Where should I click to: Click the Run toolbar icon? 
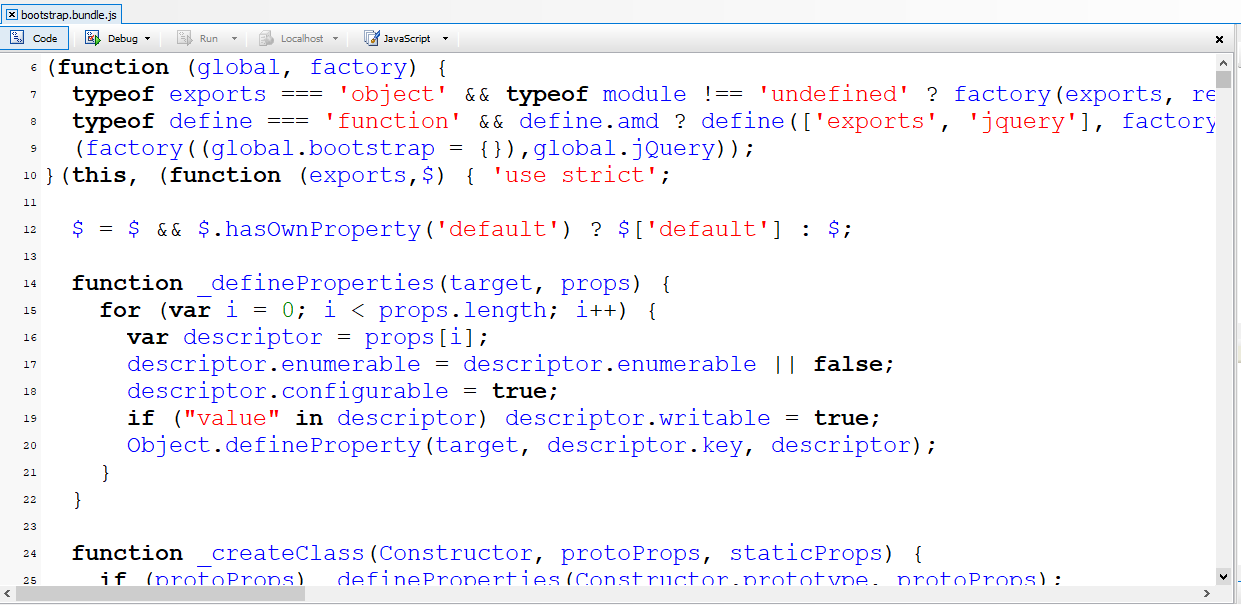pyautogui.click(x=183, y=38)
